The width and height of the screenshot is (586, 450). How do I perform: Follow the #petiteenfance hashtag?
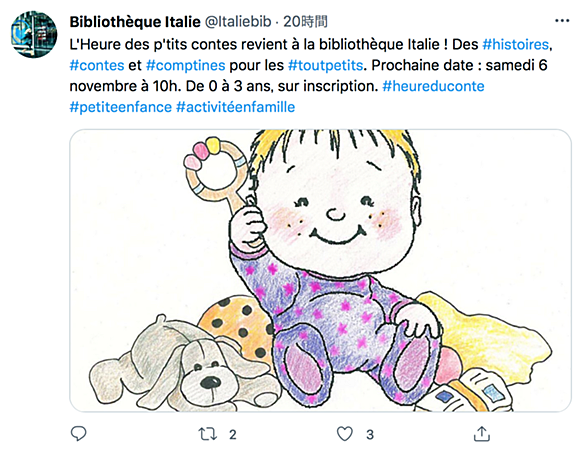coord(121,107)
